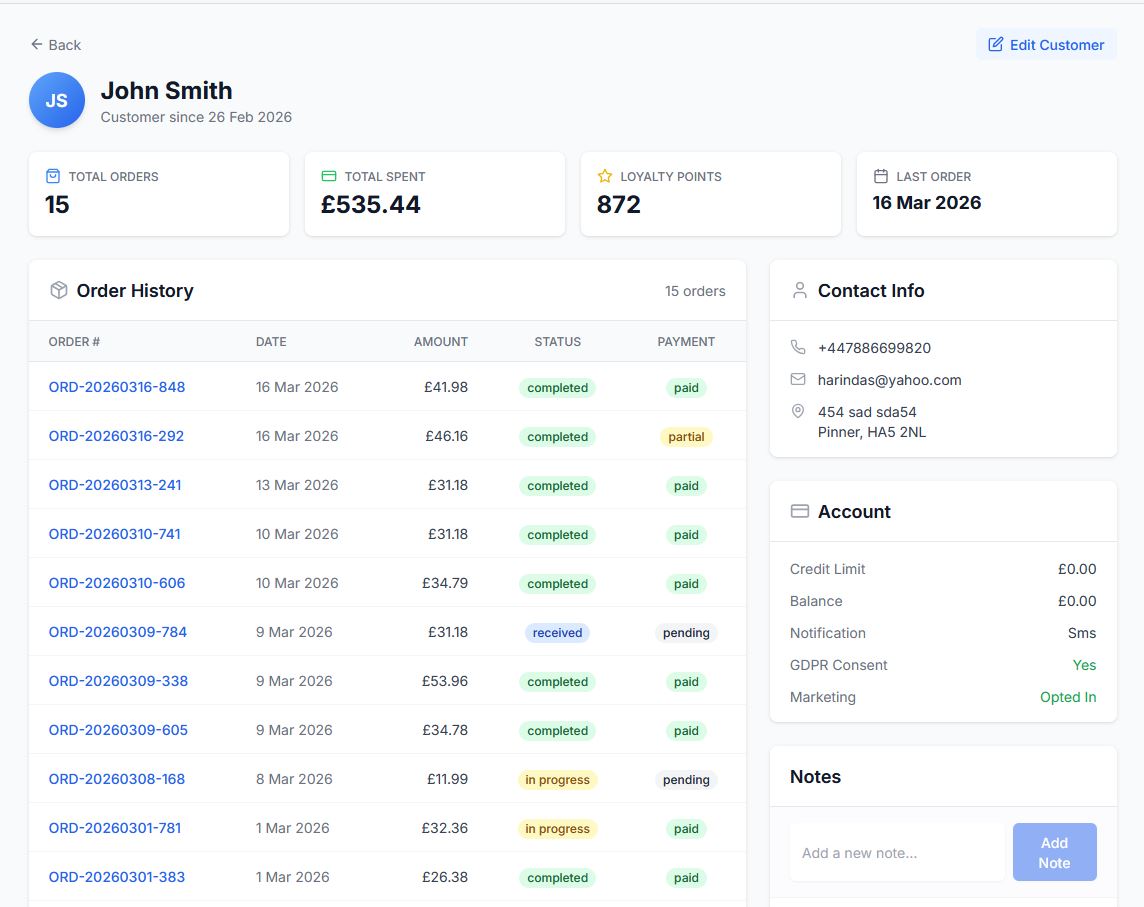Click the Order History box icon
This screenshot has width=1144, height=907.
coord(58,290)
